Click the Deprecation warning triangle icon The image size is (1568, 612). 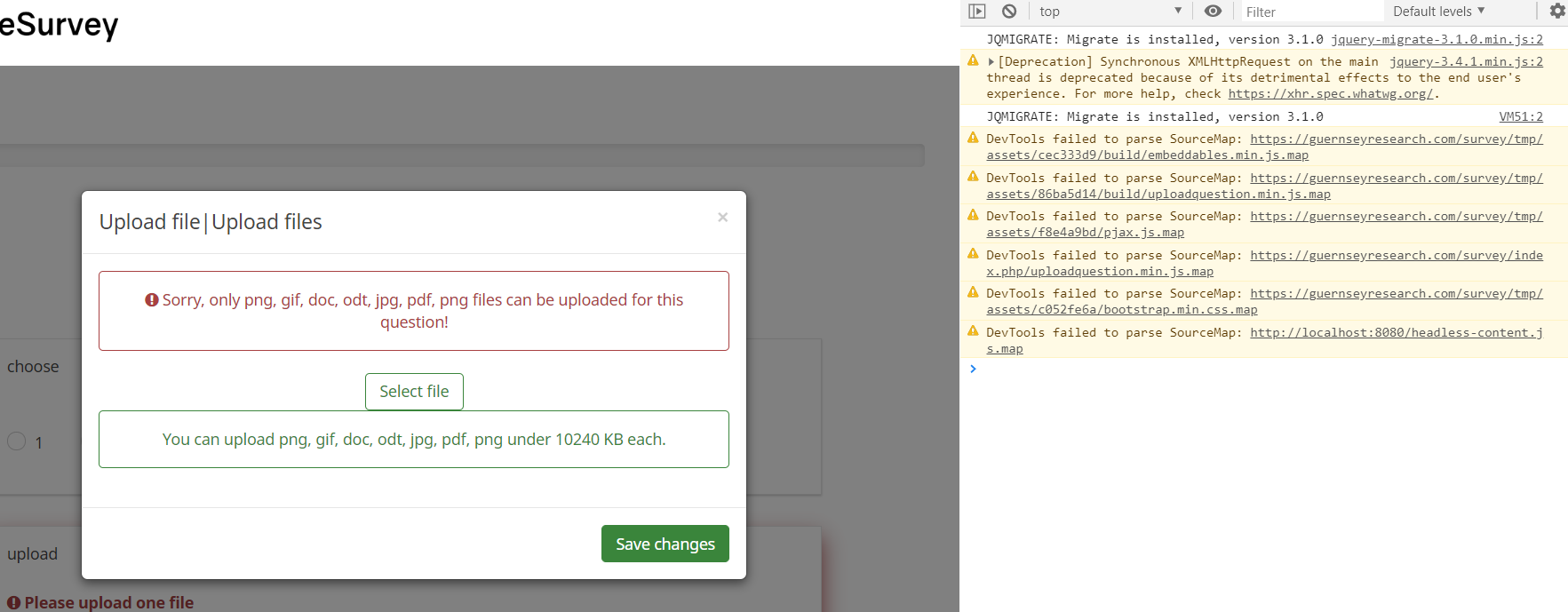[x=973, y=61]
